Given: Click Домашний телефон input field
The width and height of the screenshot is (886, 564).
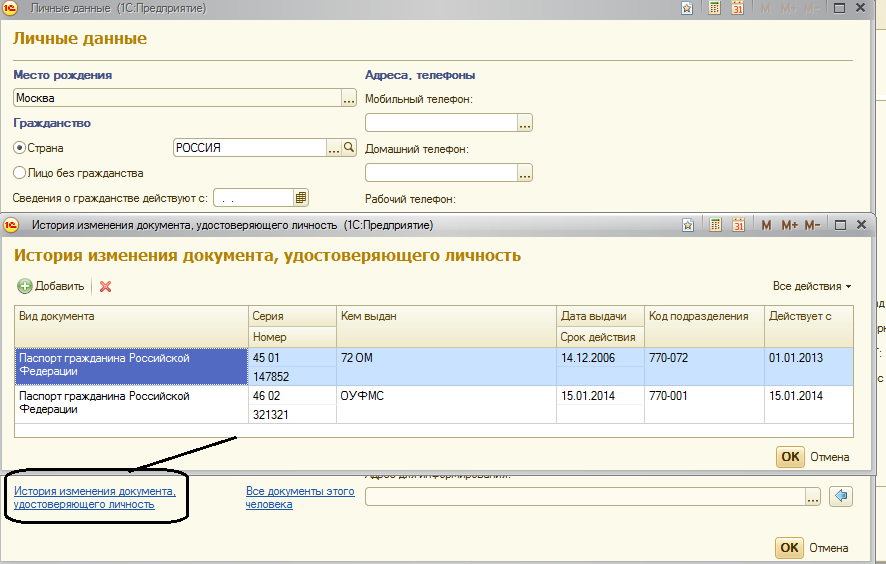Looking at the screenshot, I should pos(441,172).
